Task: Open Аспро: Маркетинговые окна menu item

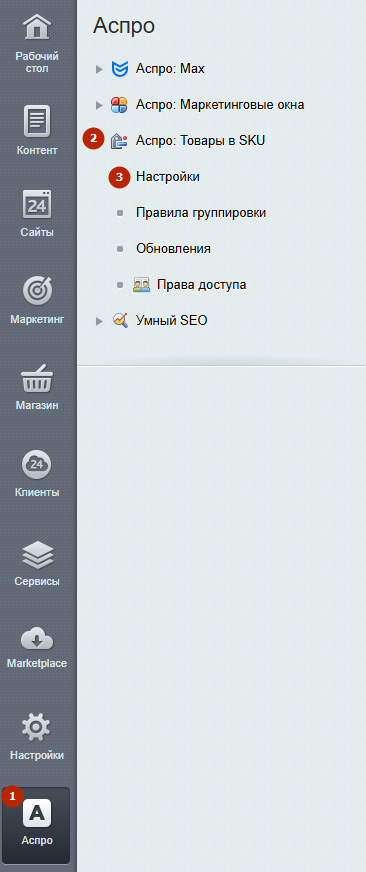Action: pos(220,105)
